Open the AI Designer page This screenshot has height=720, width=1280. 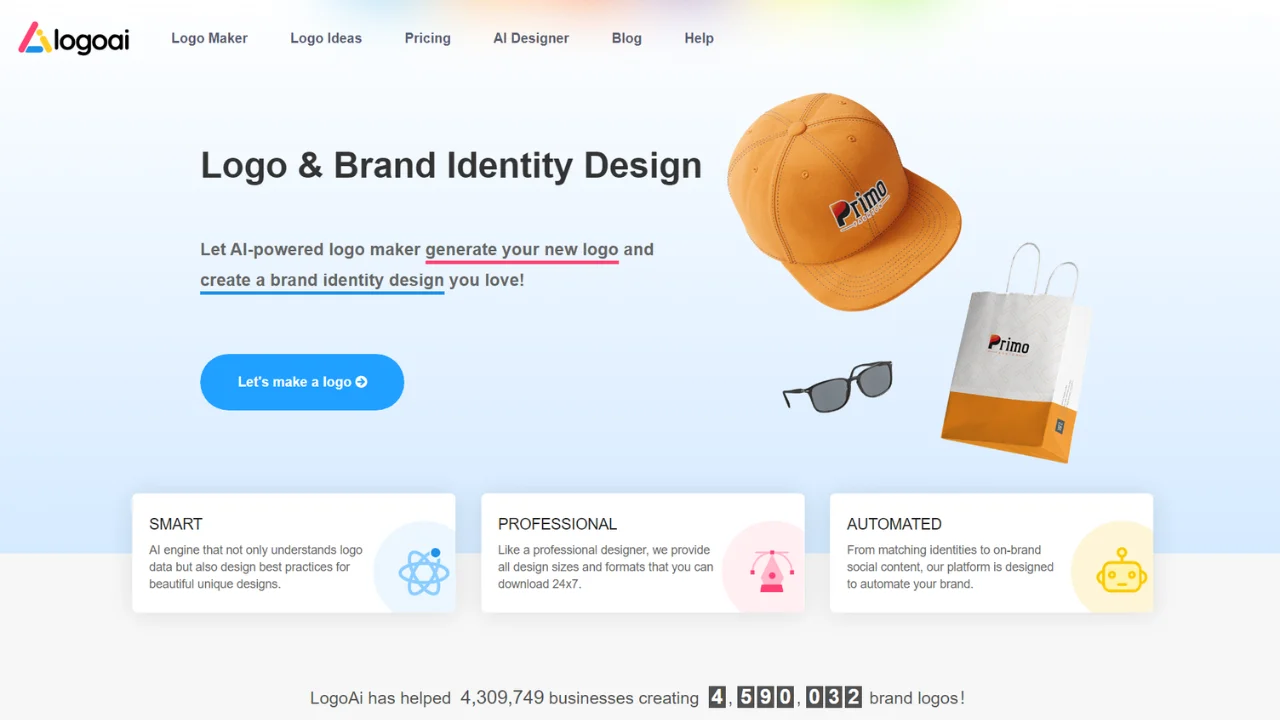[x=531, y=38]
